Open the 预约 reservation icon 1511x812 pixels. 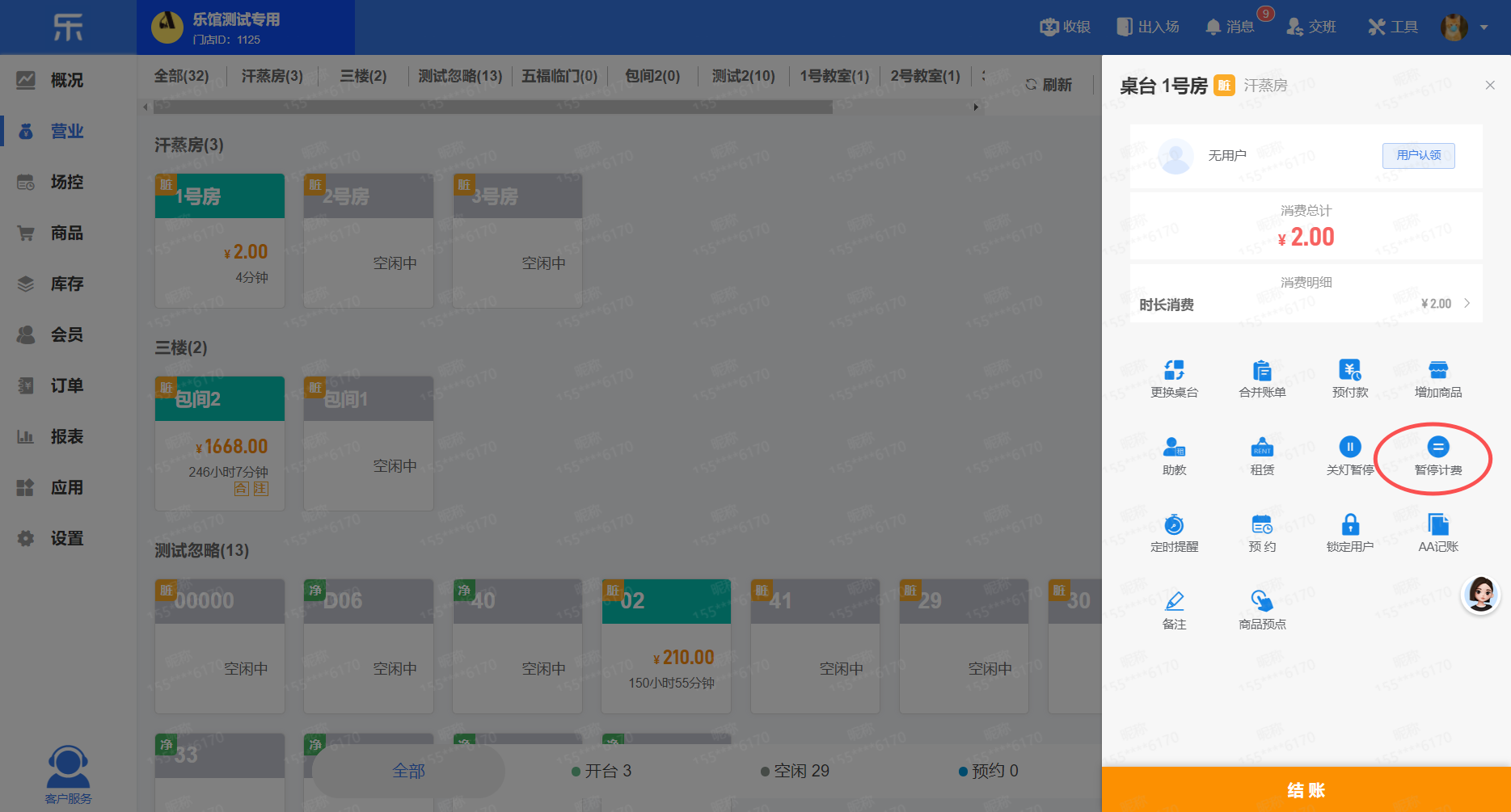[1262, 524]
